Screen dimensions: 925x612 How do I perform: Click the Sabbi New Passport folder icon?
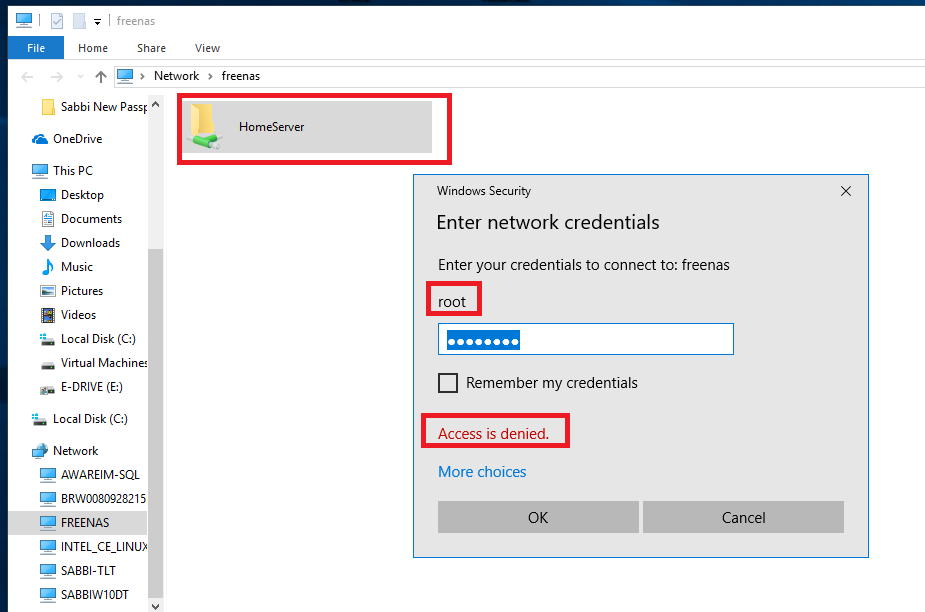click(x=48, y=107)
